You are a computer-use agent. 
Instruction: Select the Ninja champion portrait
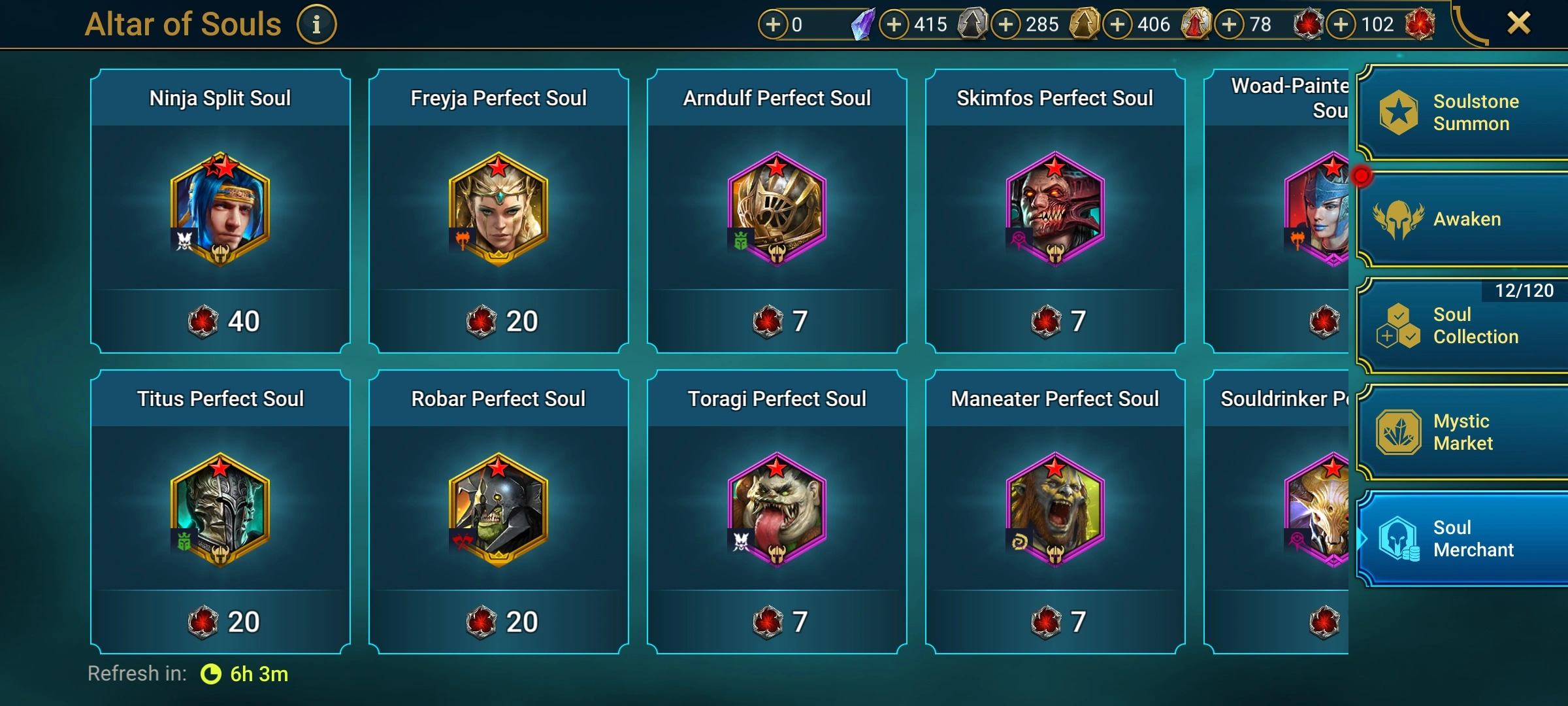click(x=220, y=209)
